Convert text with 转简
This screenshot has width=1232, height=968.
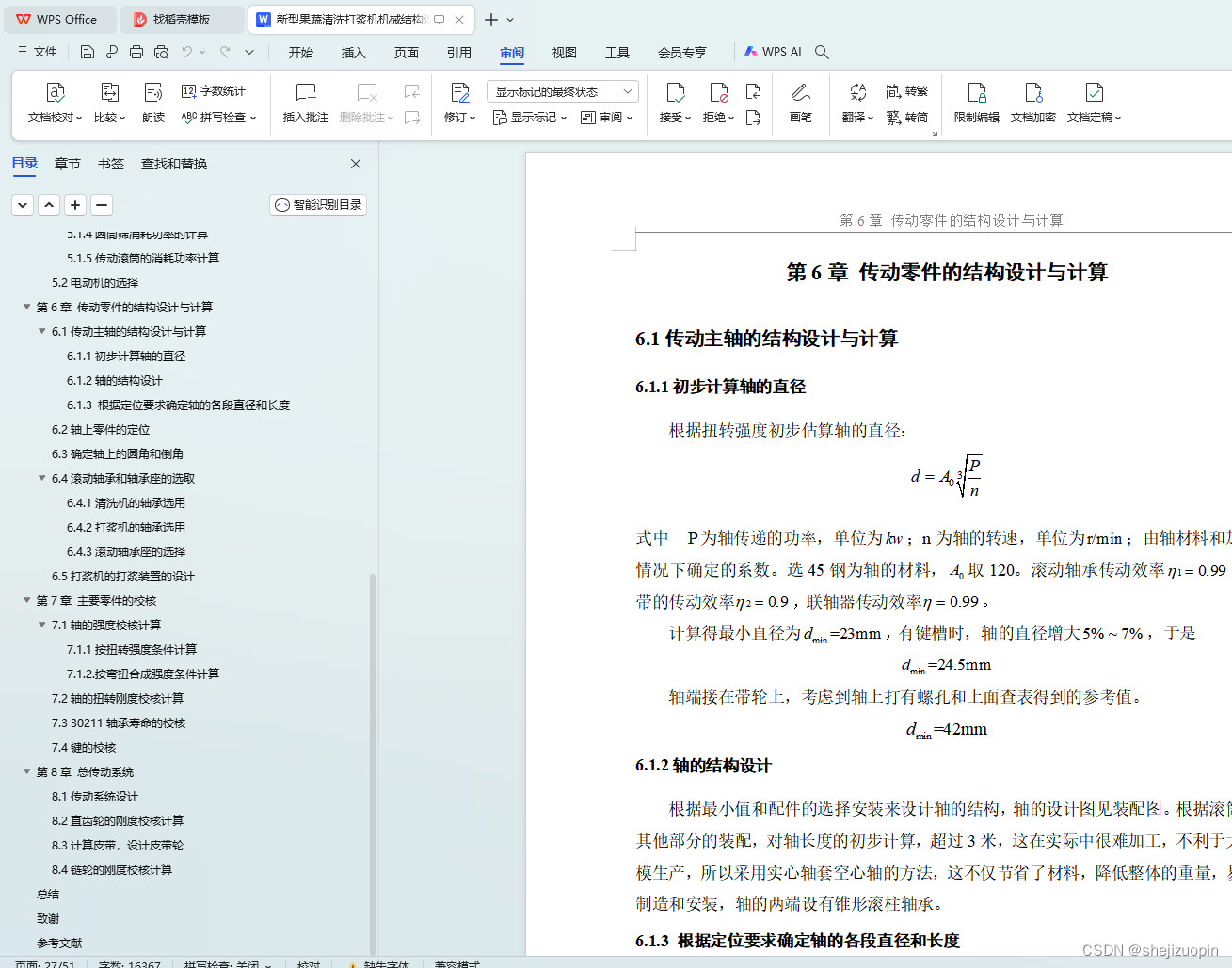coord(907,118)
